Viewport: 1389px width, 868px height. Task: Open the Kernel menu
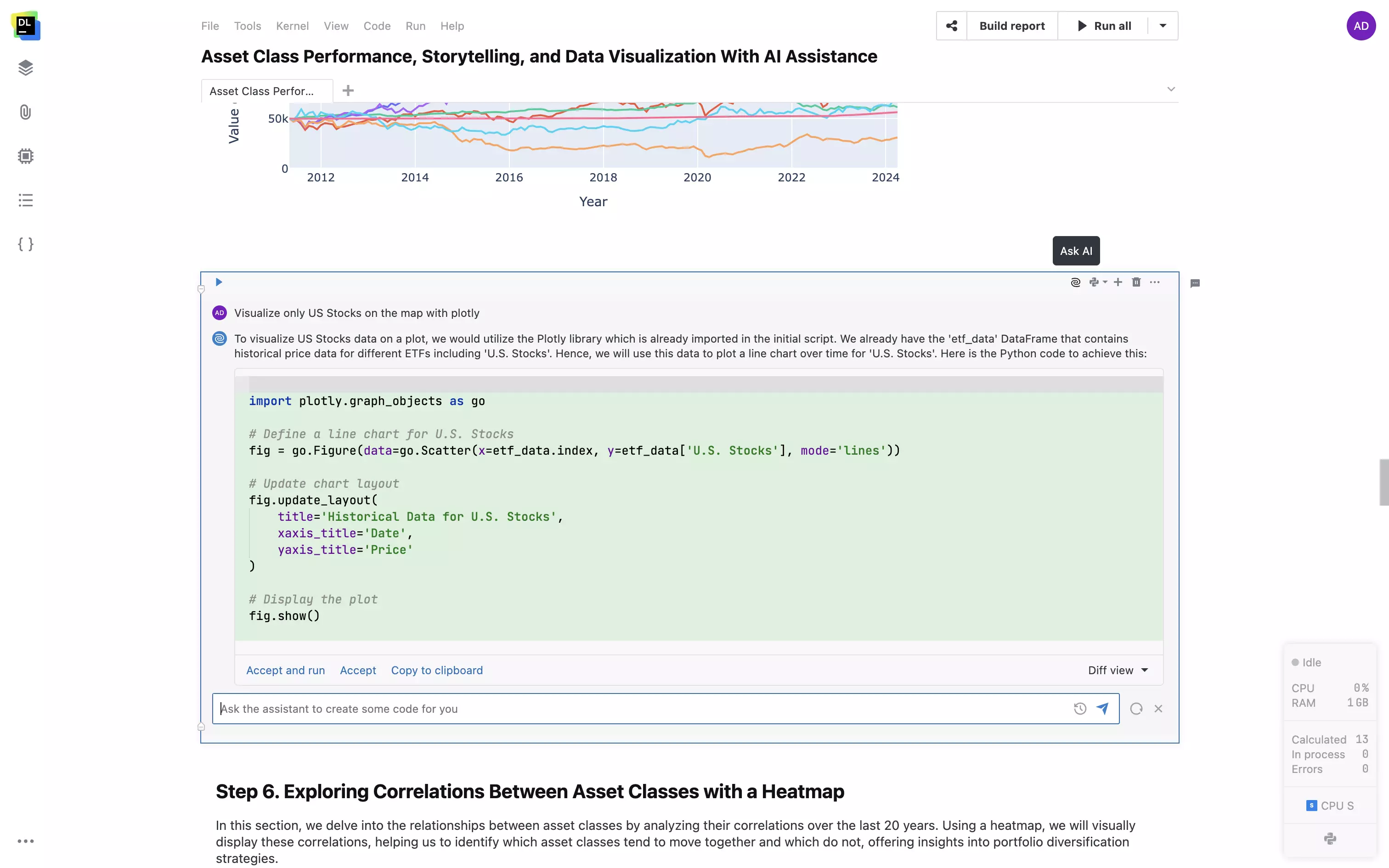[292, 26]
